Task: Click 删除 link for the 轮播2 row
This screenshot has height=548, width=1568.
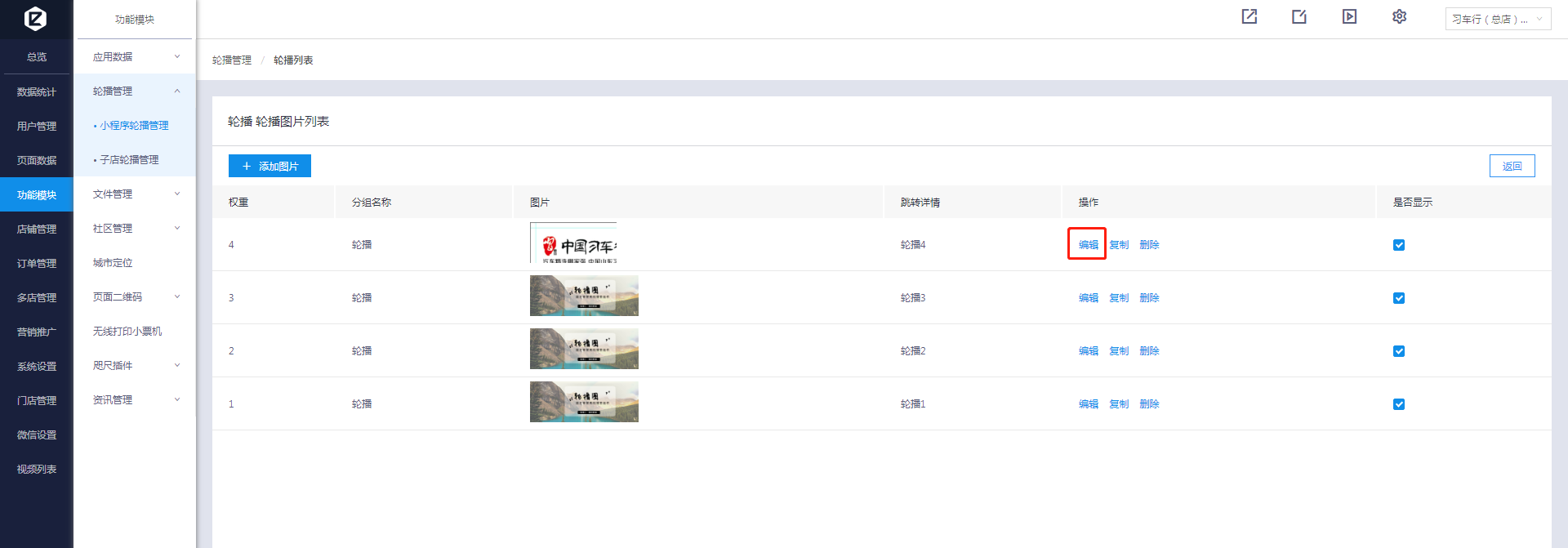Action: pos(1149,351)
